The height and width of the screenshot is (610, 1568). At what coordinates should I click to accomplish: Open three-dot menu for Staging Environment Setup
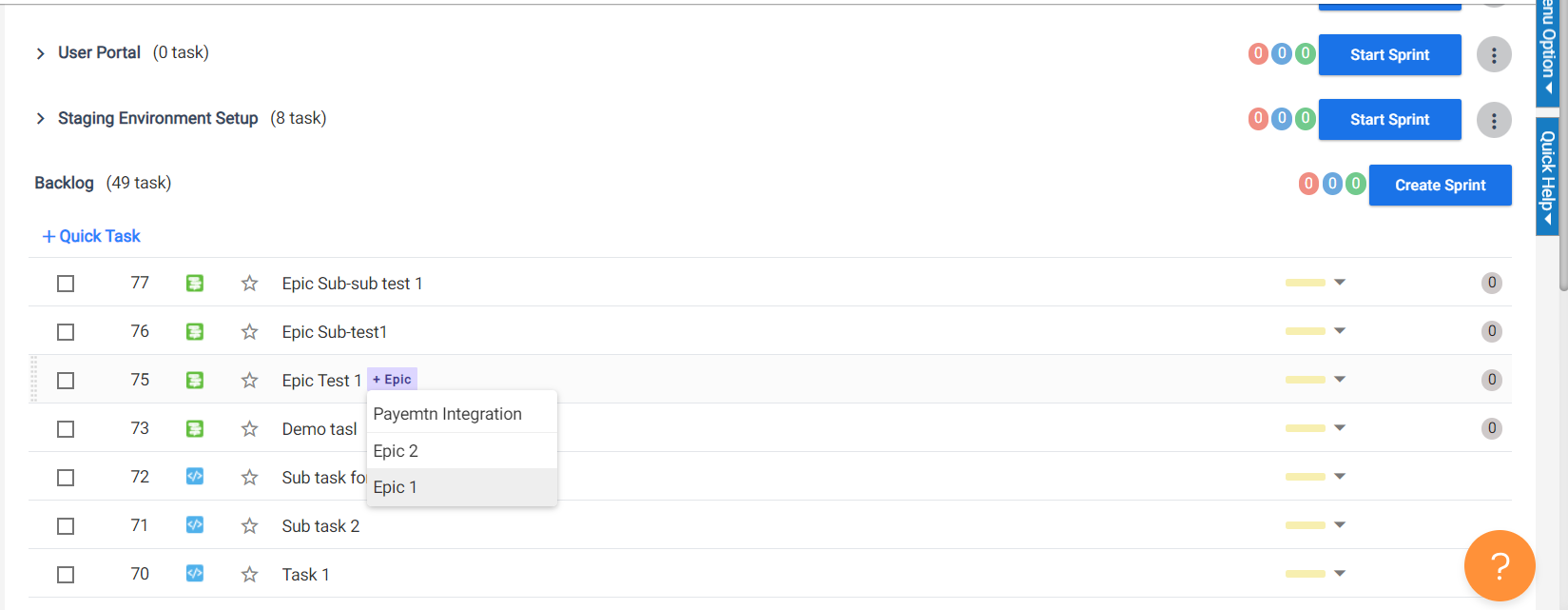click(x=1494, y=120)
